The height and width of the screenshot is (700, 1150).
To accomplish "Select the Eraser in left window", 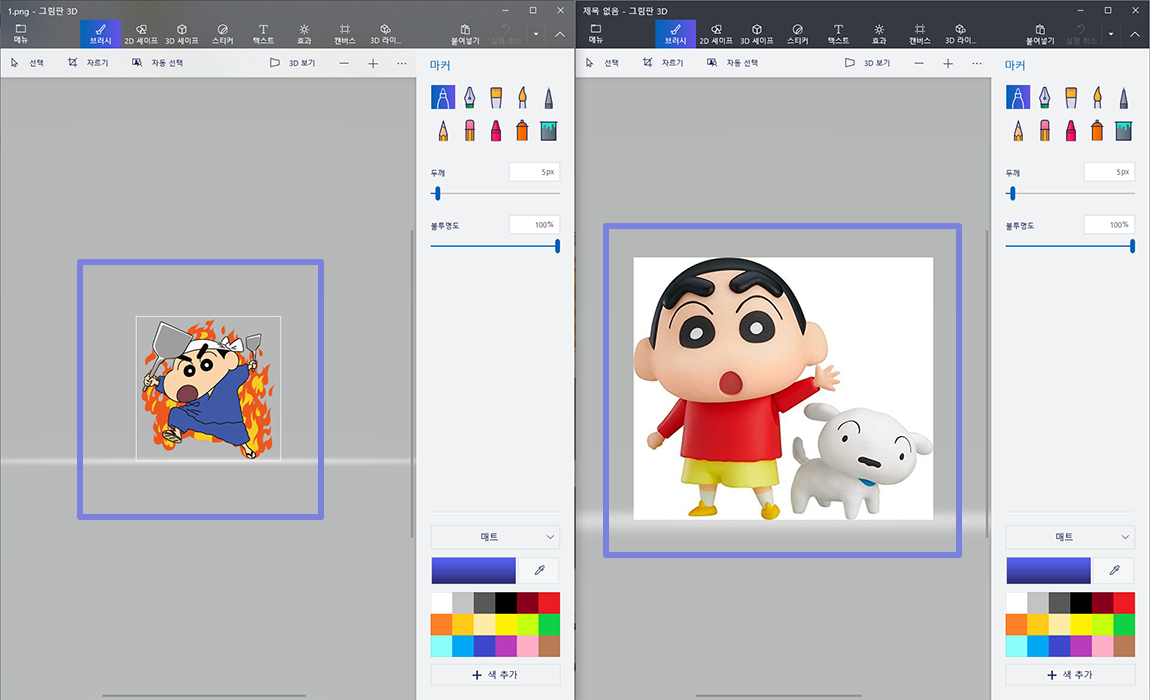I will point(469,131).
